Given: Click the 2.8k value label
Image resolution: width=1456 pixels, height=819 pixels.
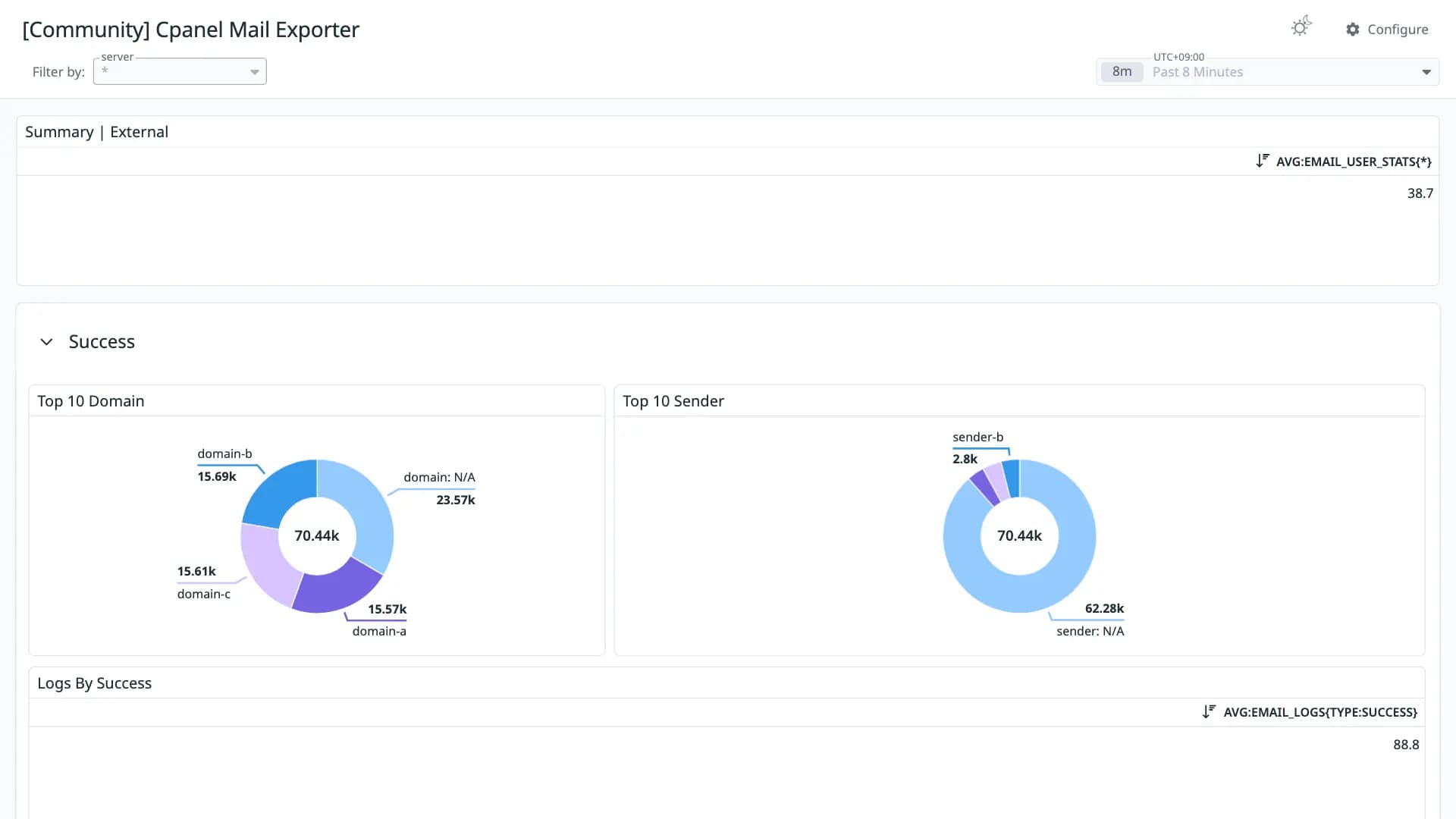Looking at the screenshot, I should 965,459.
